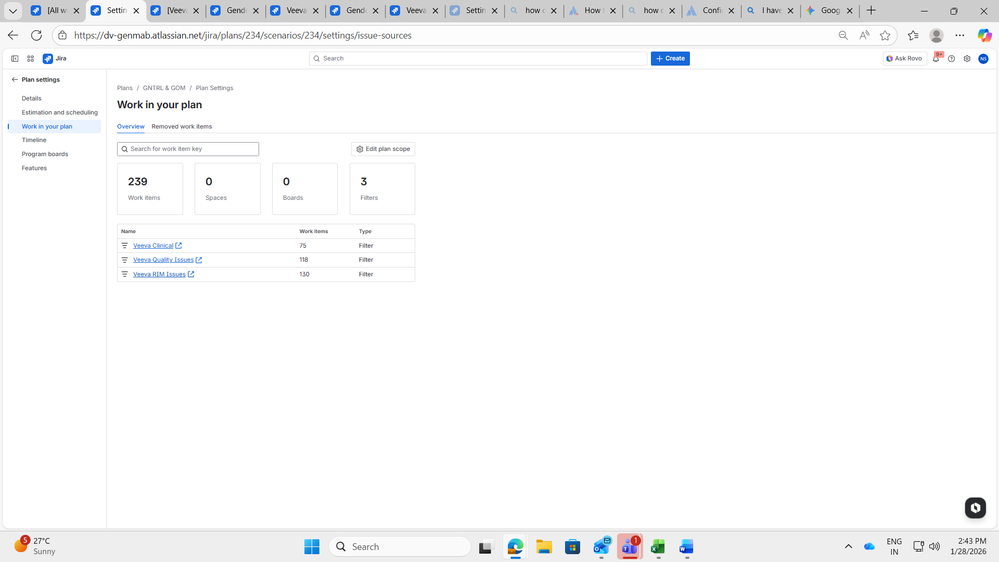This screenshot has width=999, height=562.
Task: Open the chat widget at the bottom right
Action: [975, 508]
